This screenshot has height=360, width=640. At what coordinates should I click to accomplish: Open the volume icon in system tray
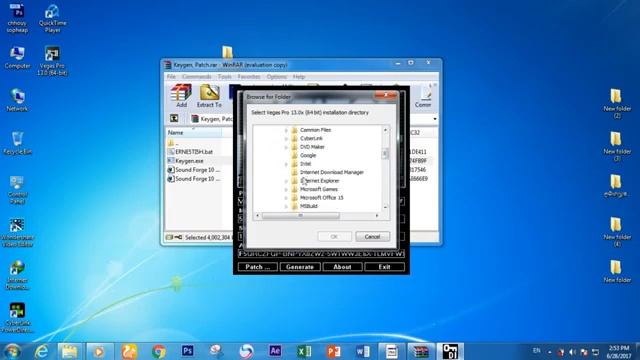tap(572, 352)
